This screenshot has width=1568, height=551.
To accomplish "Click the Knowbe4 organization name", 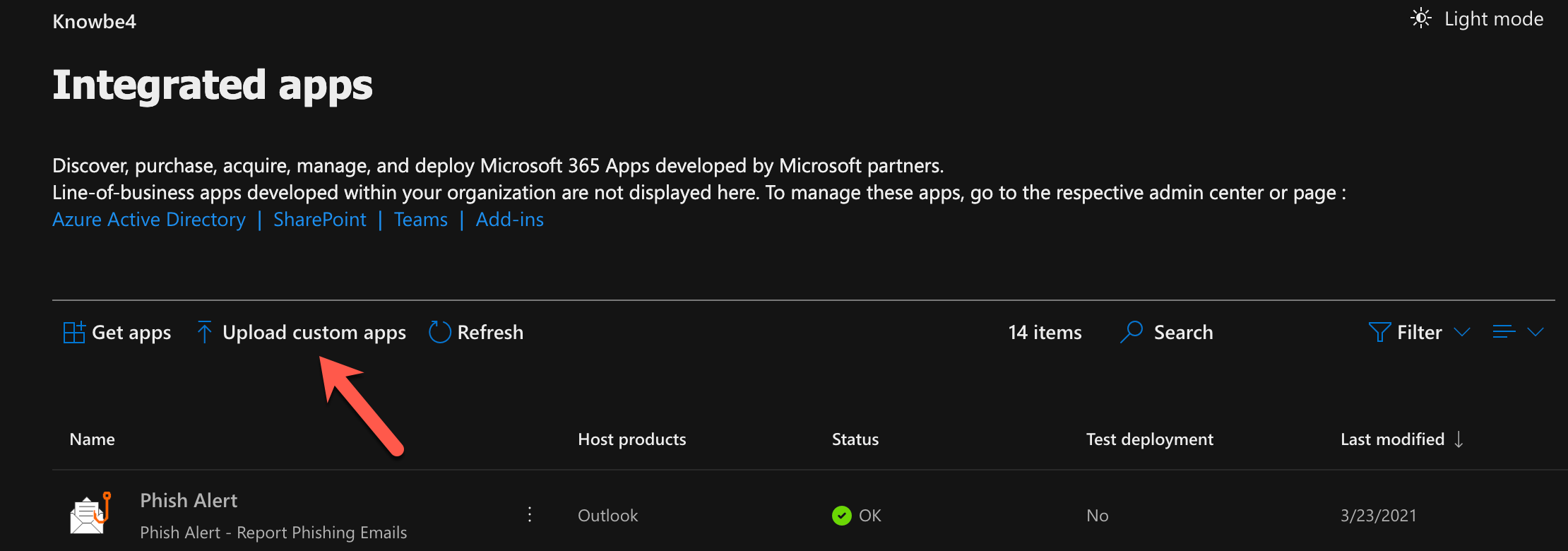I will (95, 21).
